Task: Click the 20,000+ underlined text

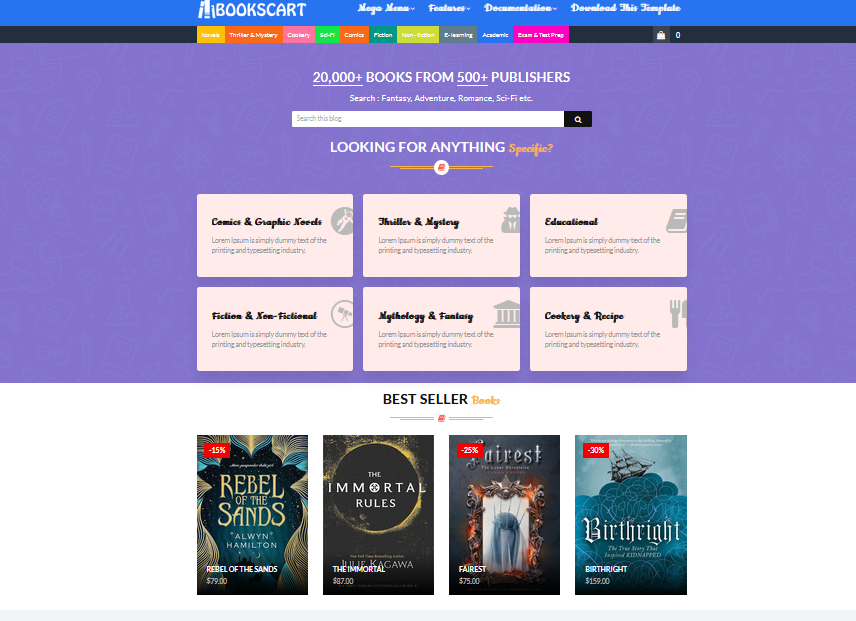Action: [337, 77]
